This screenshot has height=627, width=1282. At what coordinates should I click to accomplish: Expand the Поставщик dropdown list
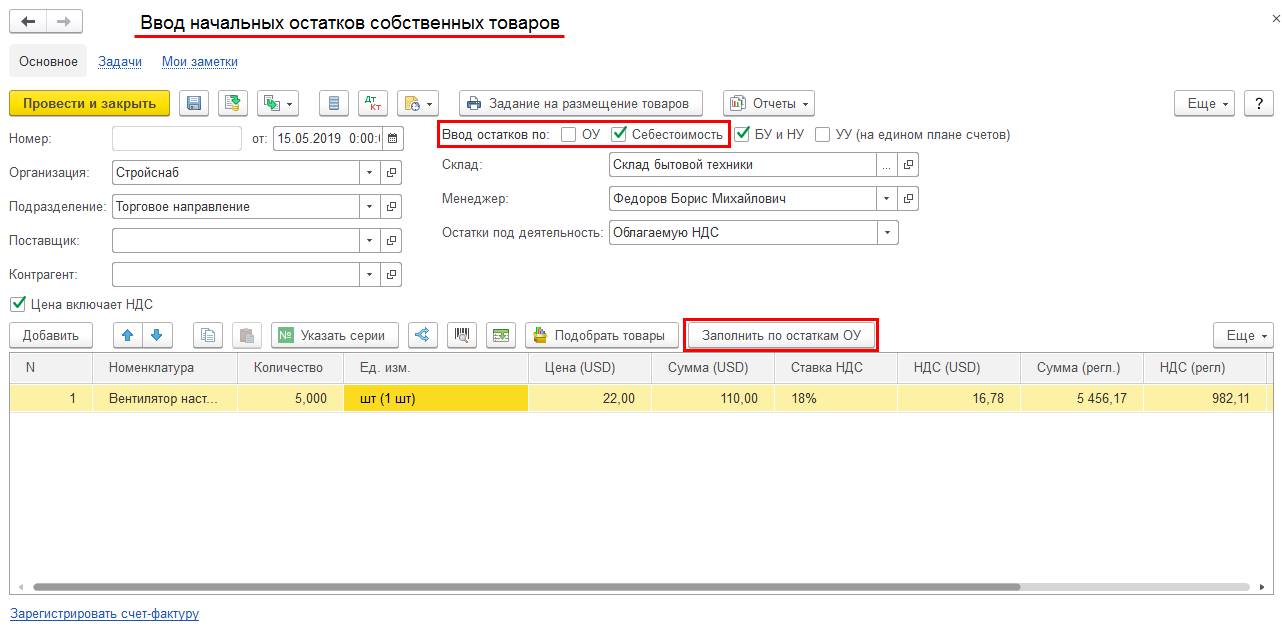371,241
